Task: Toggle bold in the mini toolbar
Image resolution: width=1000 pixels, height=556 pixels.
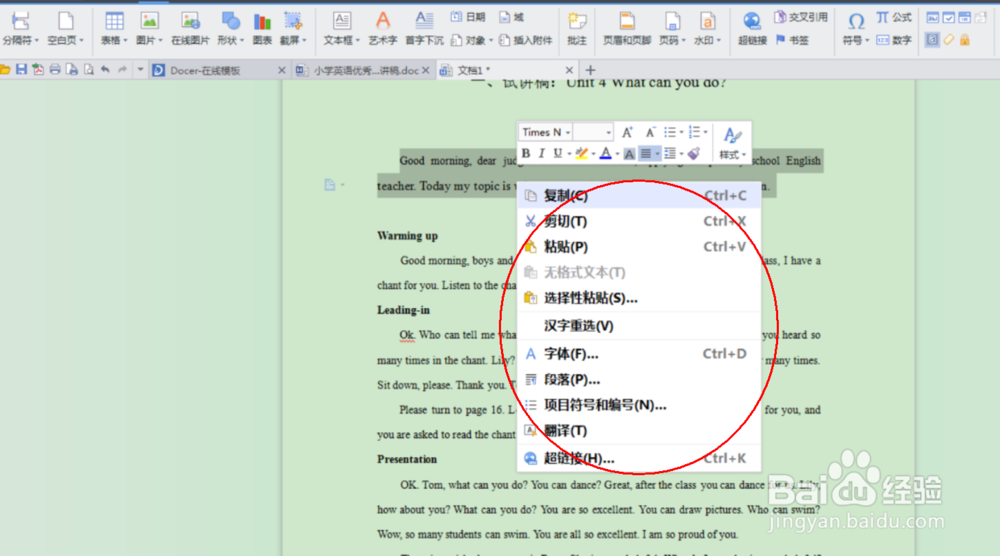Action: [x=526, y=153]
